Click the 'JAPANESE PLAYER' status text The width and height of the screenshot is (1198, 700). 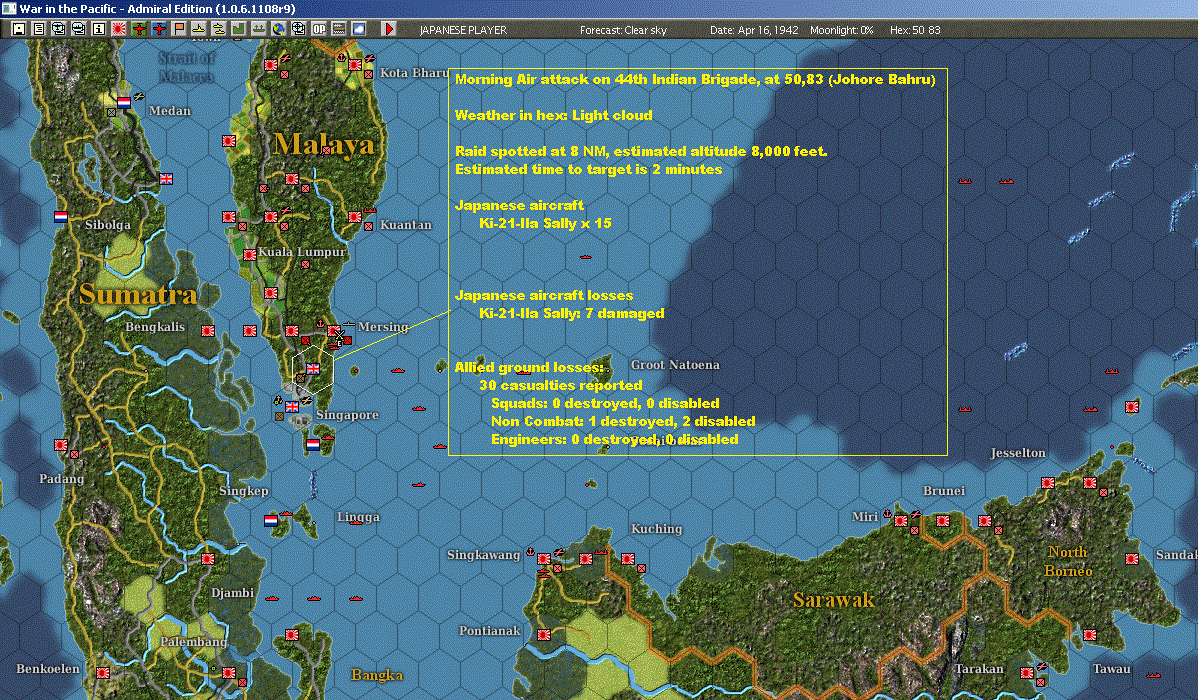click(463, 30)
